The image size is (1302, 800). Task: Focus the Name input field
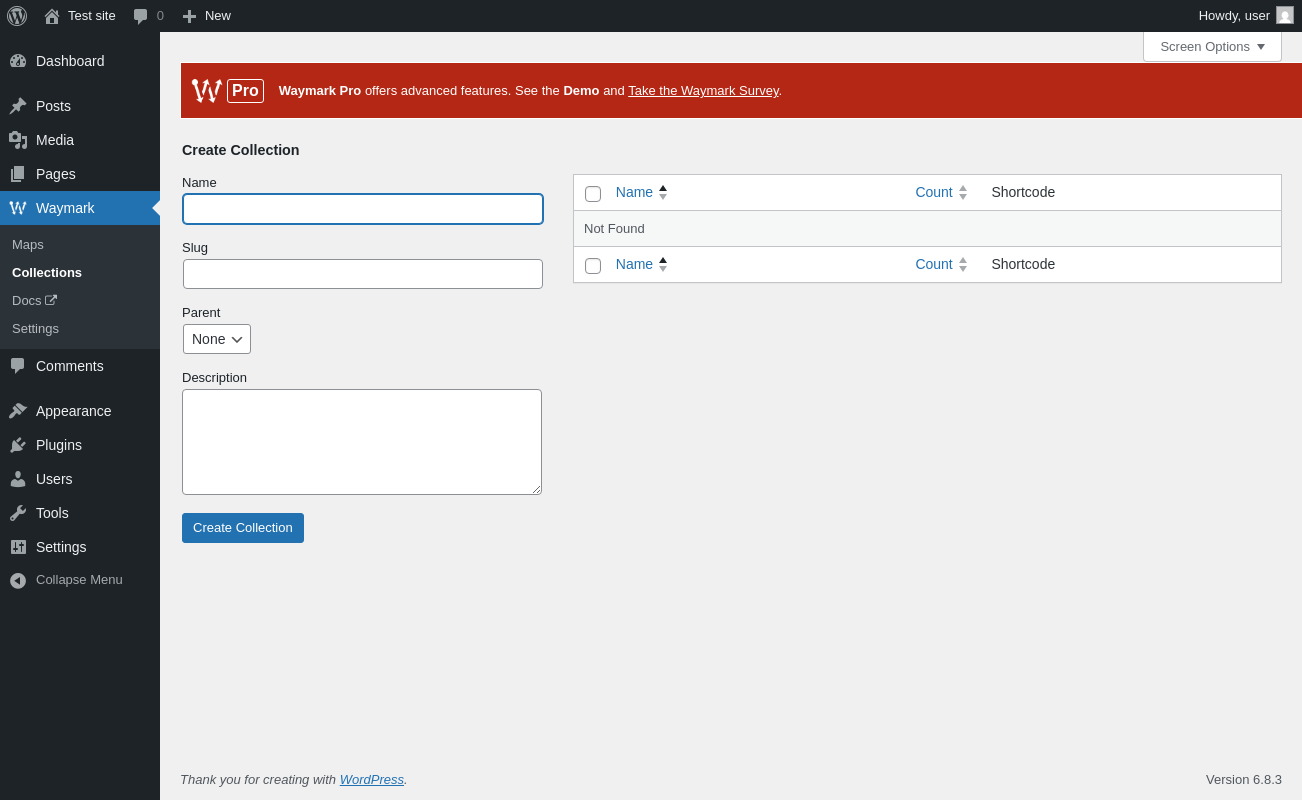pyautogui.click(x=363, y=209)
